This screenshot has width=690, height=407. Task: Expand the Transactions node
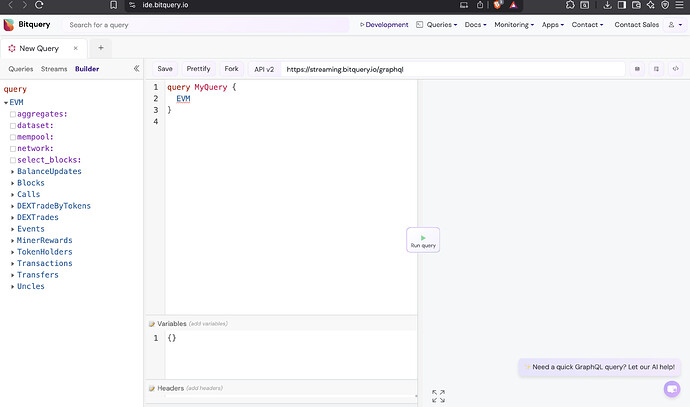pyautogui.click(x=12, y=264)
